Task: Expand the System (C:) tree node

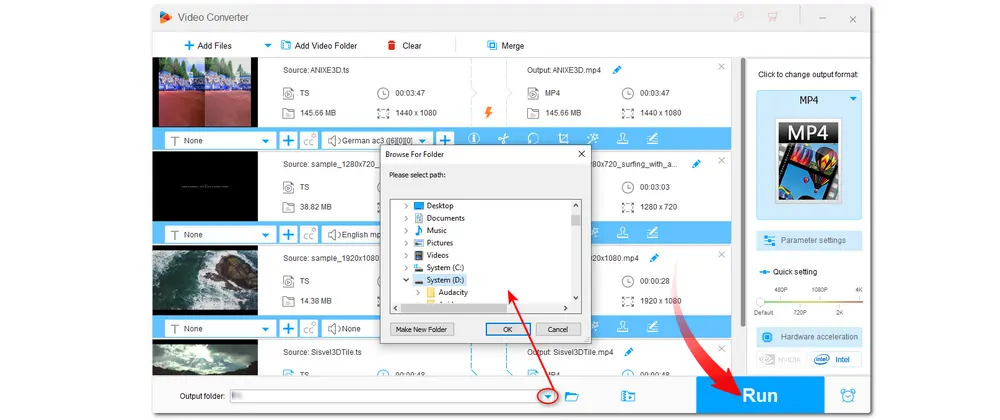Action: 405,268
